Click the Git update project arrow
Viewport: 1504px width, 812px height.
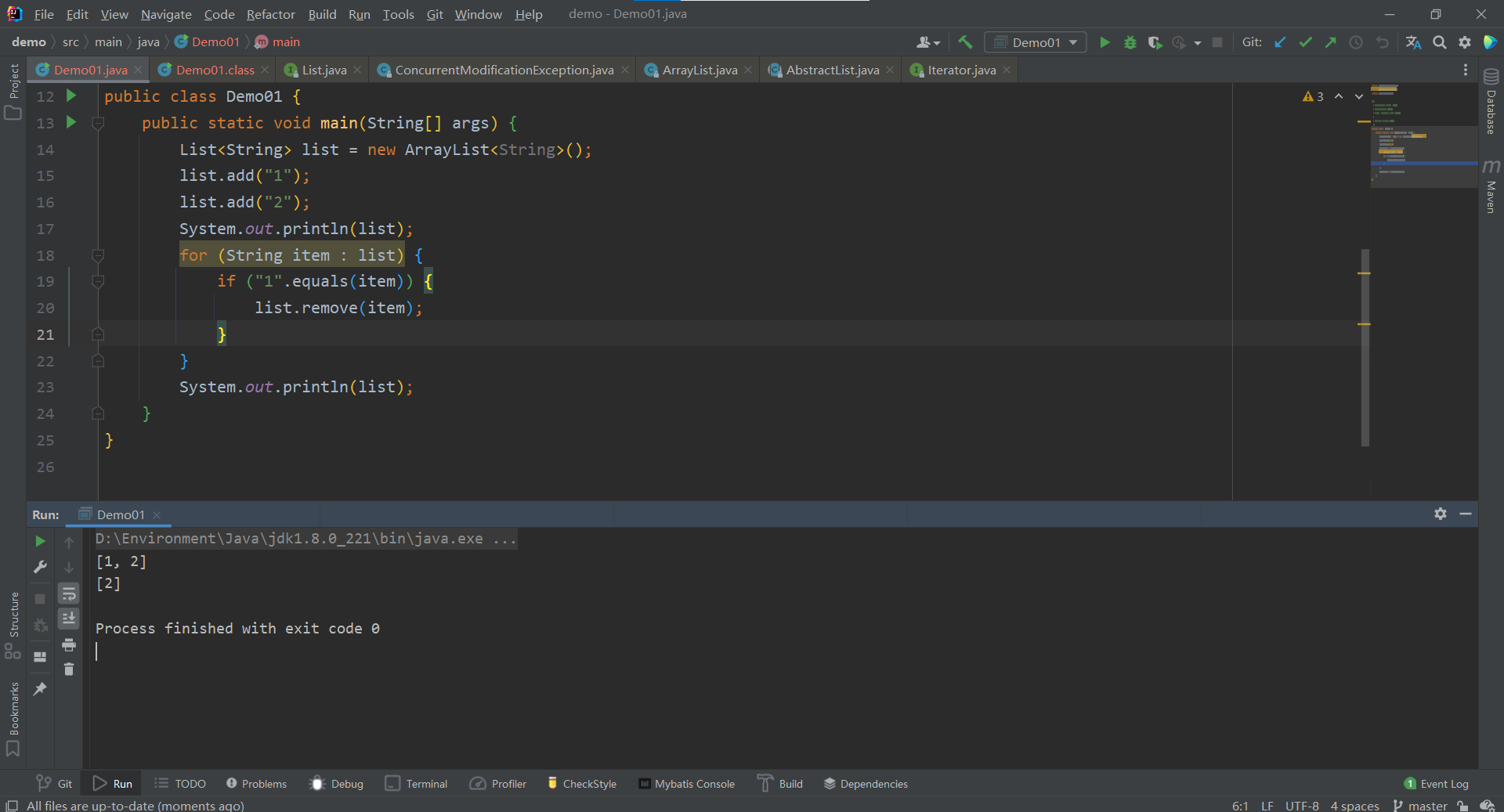point(1280,42)
